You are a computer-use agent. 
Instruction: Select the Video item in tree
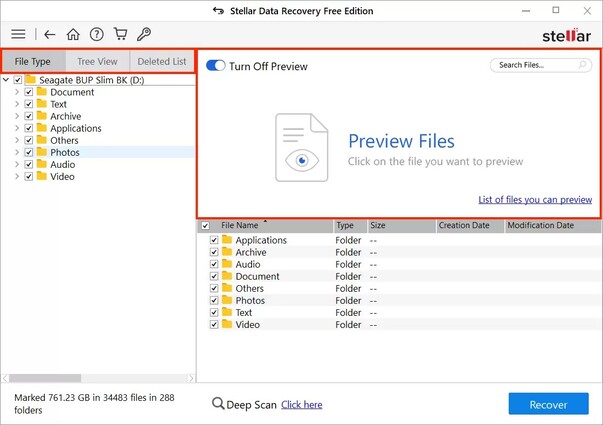tap(62, 177)
